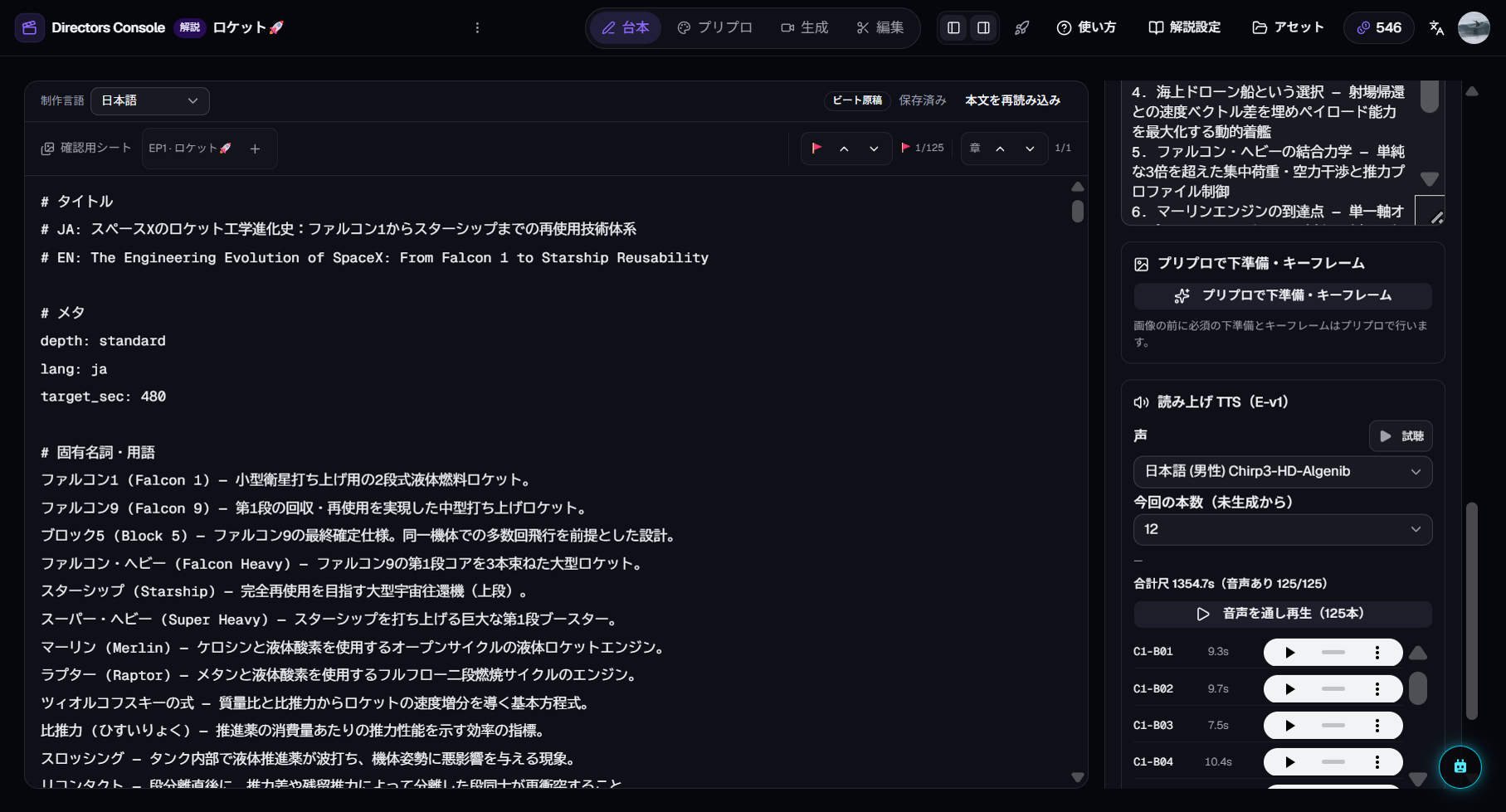Click the project title ロケット🚀
The image size is (1506, 812).
point(248,27)
